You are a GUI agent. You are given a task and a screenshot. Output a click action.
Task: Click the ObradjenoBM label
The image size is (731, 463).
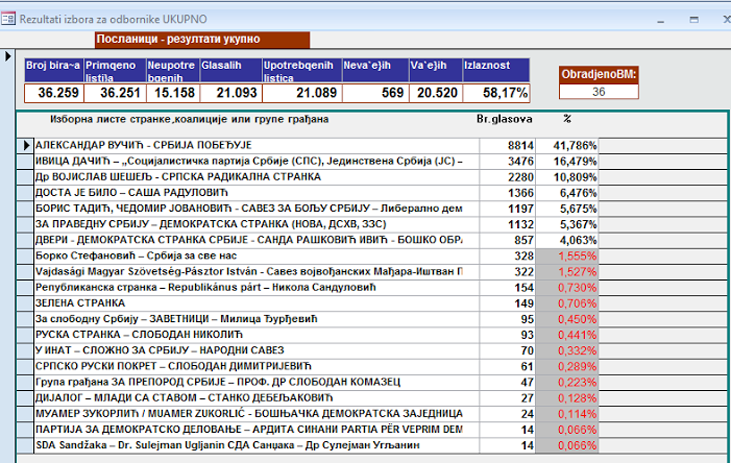tap(599, 75)
